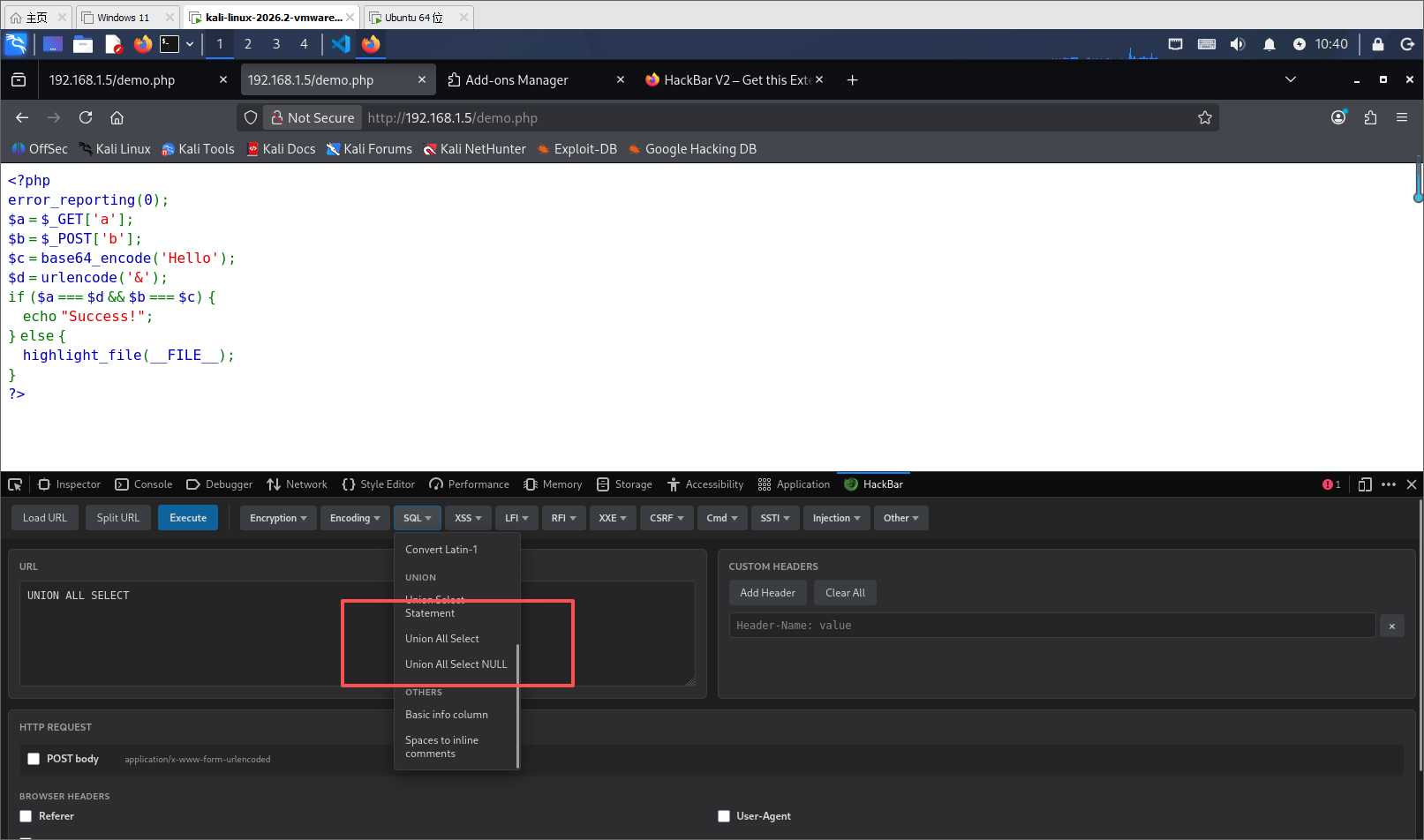Open the Kali dragon applications menu

(x=16, y=44)
